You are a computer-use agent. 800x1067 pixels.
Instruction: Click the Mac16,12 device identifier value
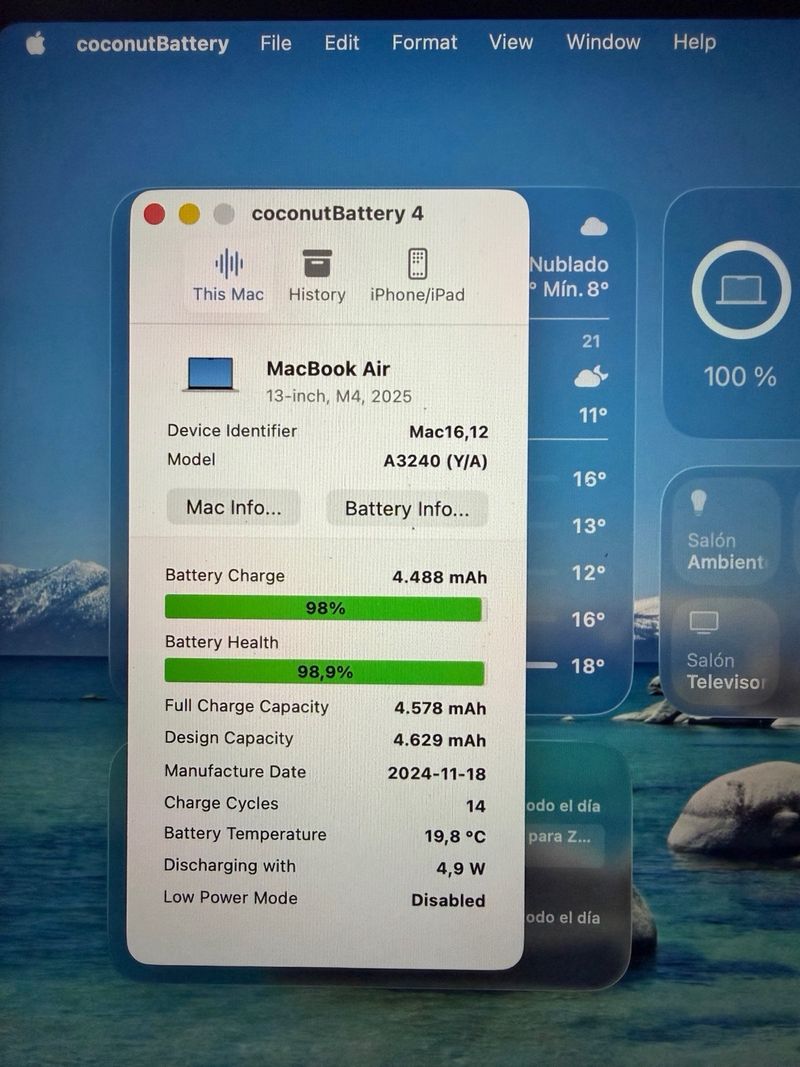(449, 432)
